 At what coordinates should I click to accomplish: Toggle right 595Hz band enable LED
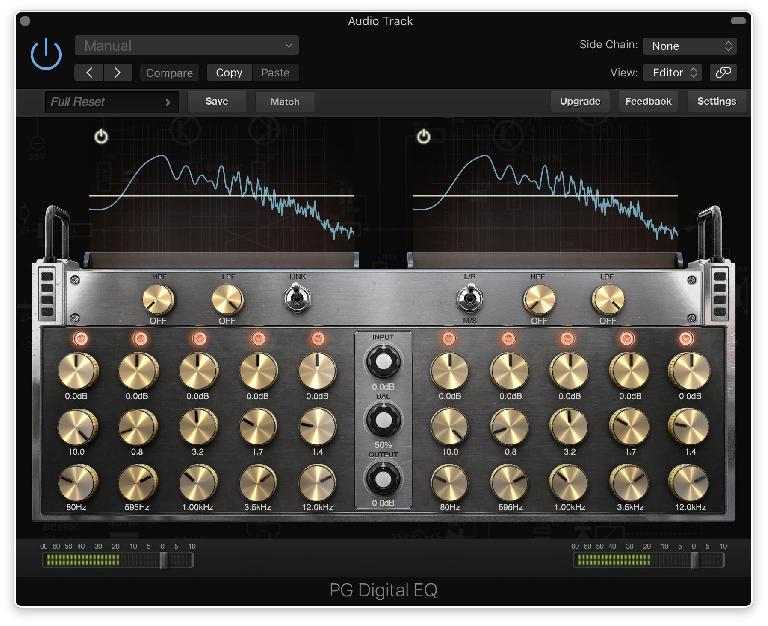pyautogui.click(x=508, y=338)
